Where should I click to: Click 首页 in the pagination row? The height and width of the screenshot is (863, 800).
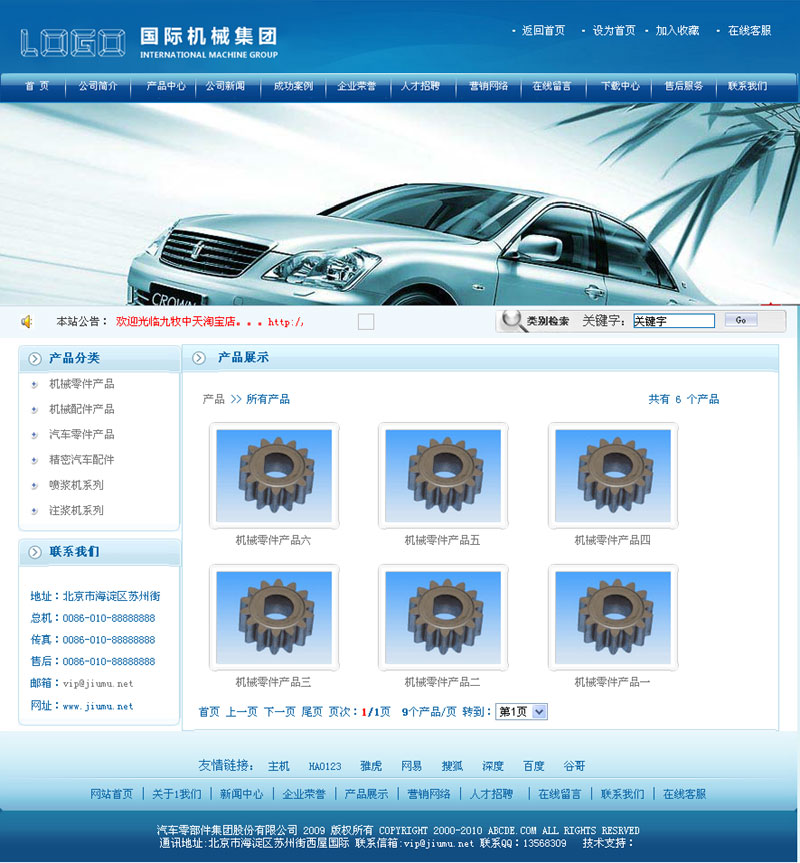pyautogui.click(x=209, y=712)
